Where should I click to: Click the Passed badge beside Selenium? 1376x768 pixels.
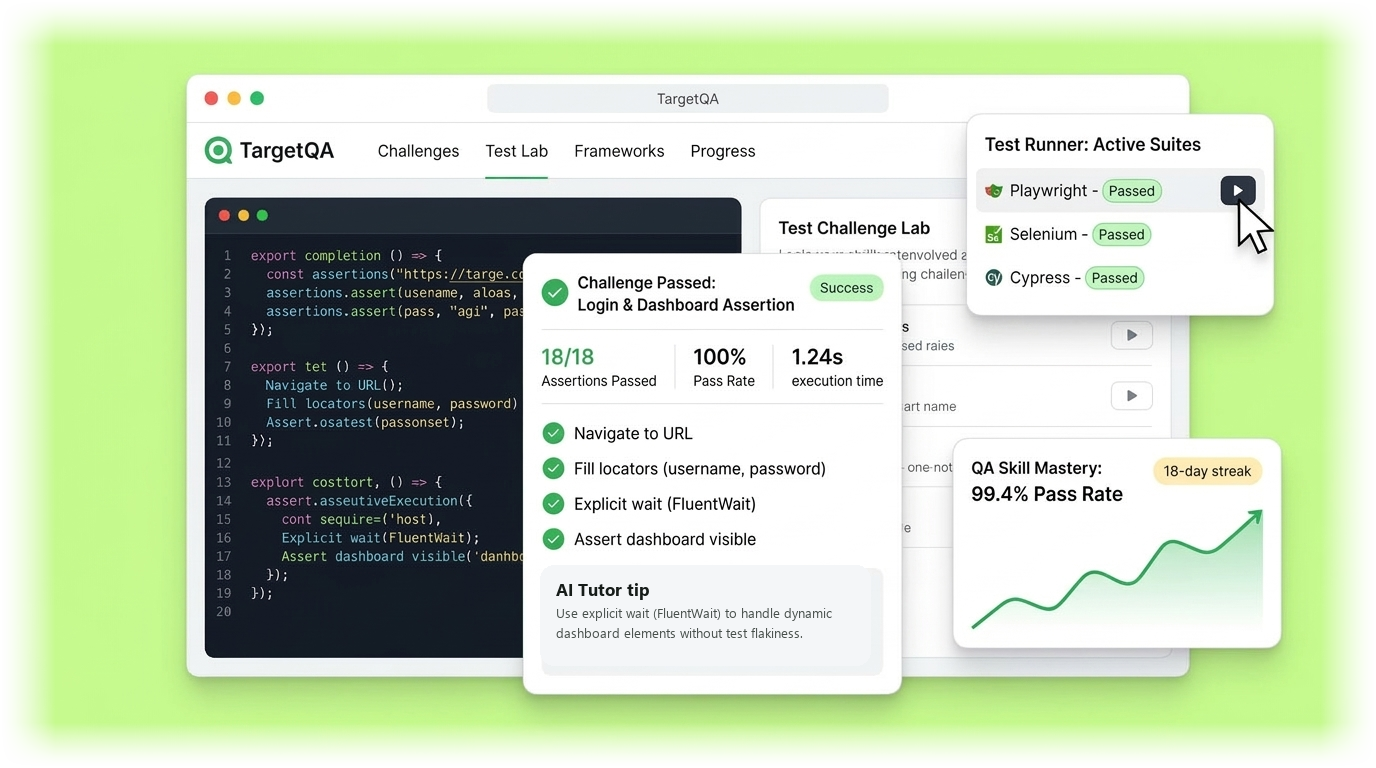pyautogui.click(x=1121, y=235)
